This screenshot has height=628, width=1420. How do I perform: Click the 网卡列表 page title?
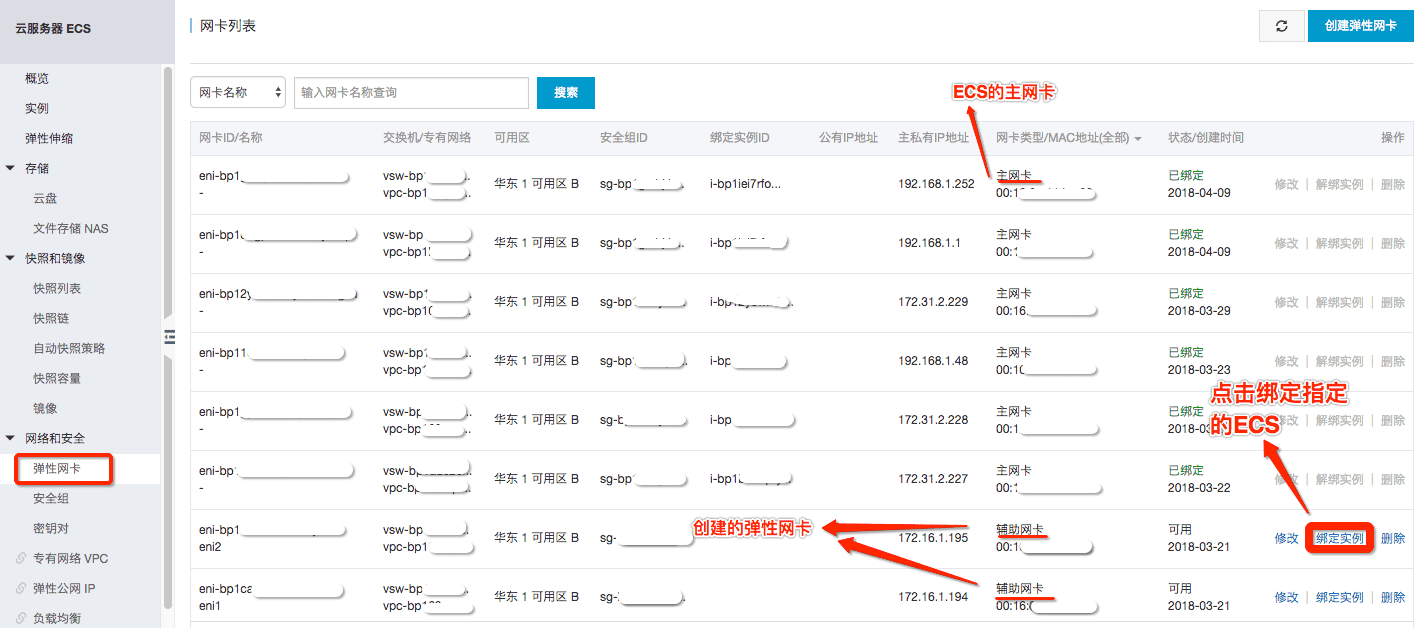228,26
